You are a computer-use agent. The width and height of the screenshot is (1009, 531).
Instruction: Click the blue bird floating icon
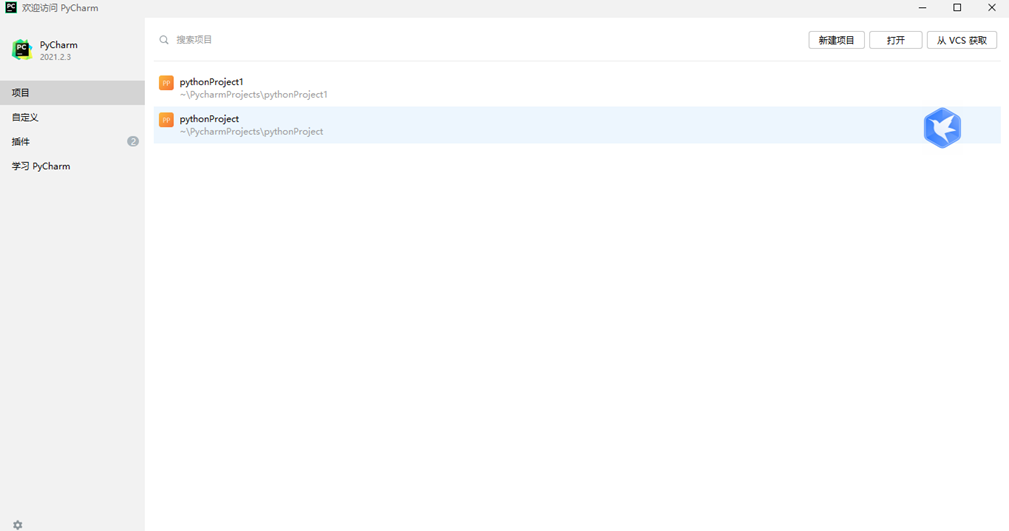pyautogui.click(x=942, y=128)
